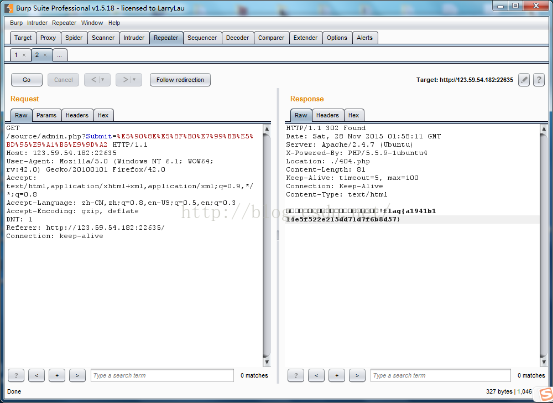
Task: Select the request Headers tab
Action: point(77,115)
